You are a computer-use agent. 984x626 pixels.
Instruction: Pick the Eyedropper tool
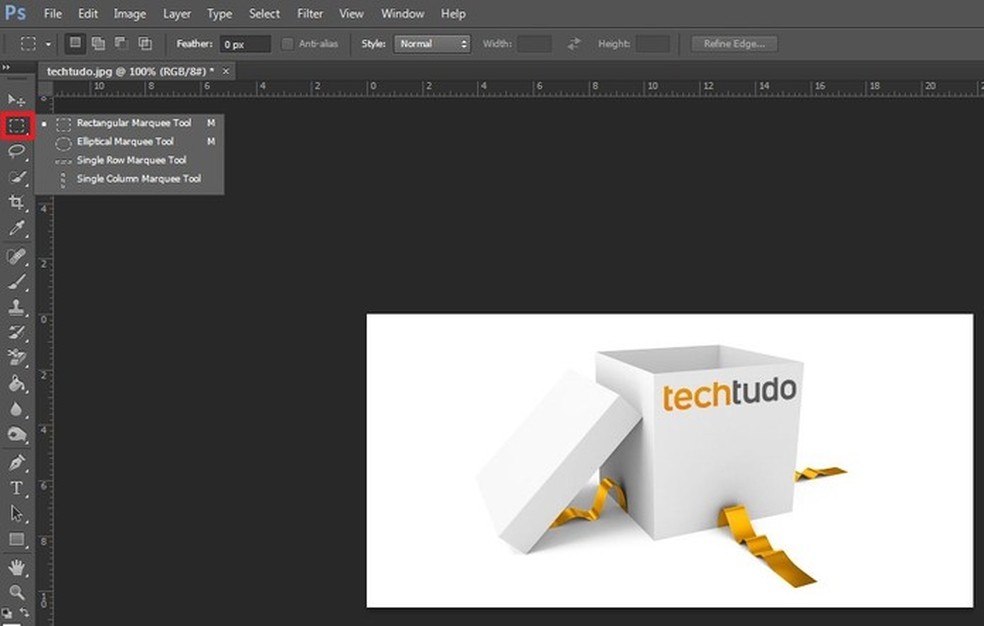click(17, 229)
